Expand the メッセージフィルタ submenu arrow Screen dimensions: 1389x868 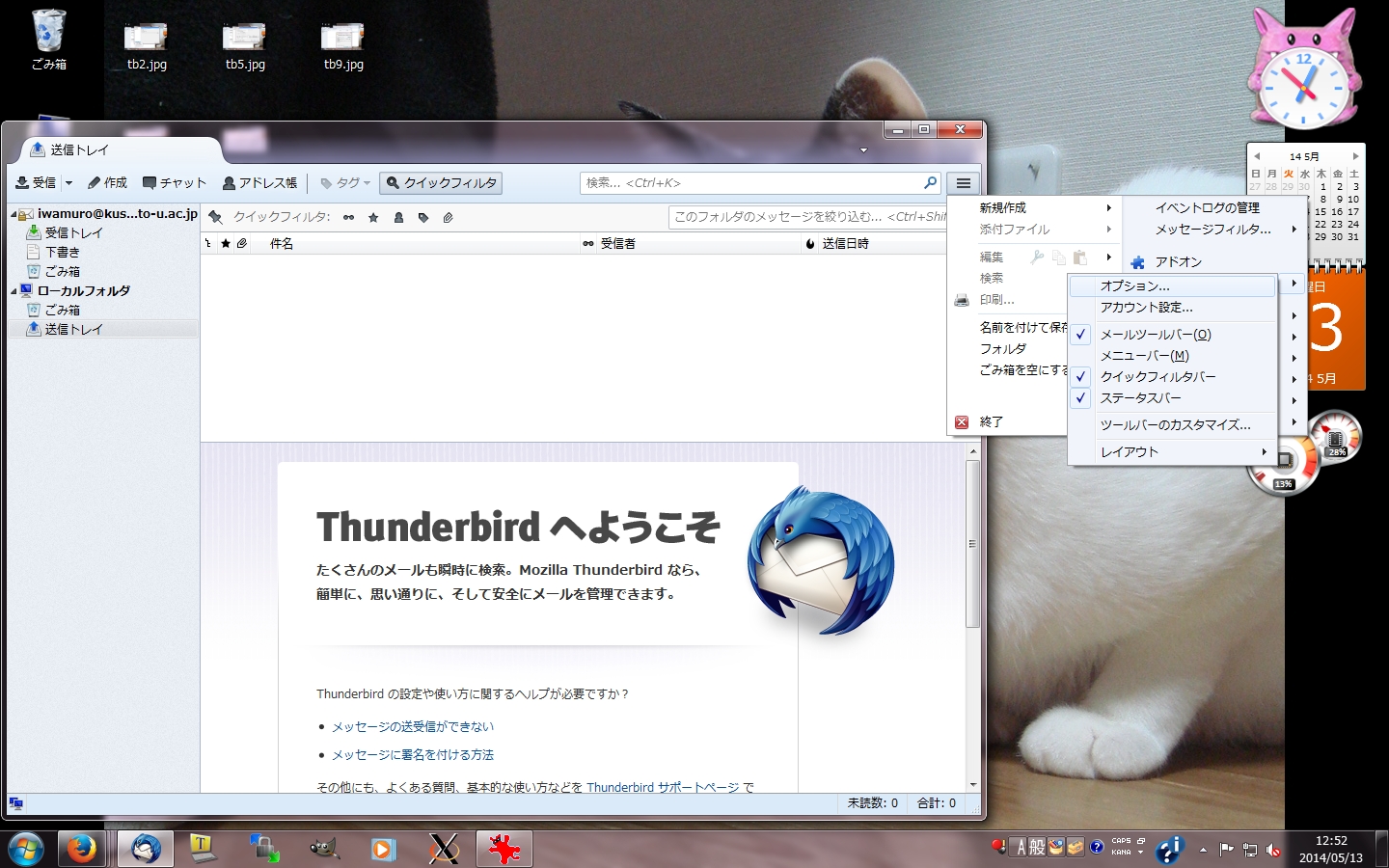click(1294, 230)
